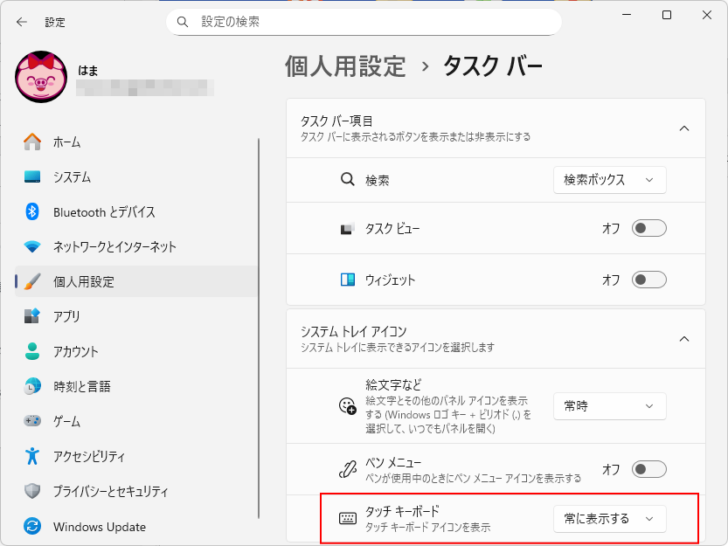Maximize the settings window

(x=667, y=15)
